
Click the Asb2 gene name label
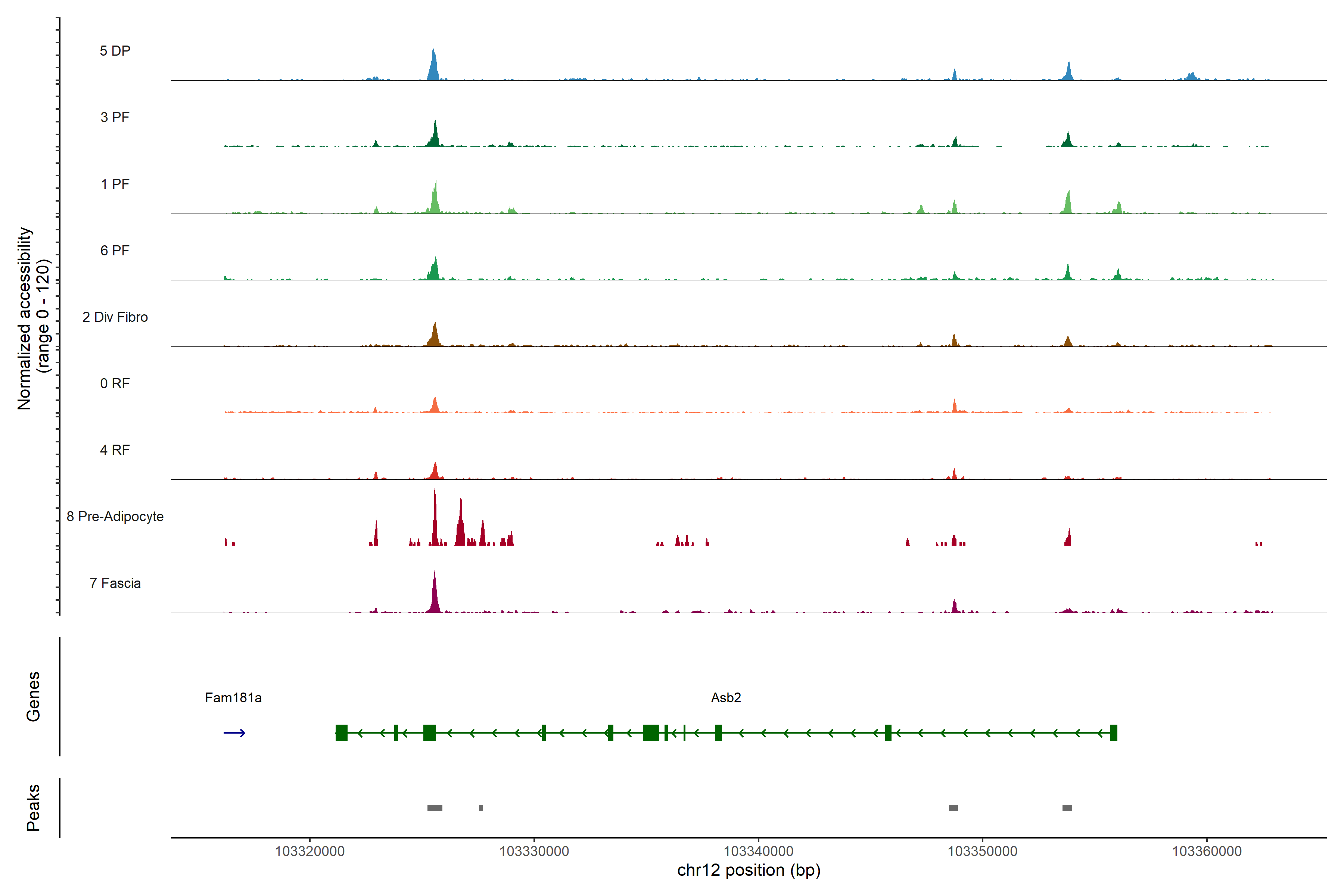pos(726,698)
